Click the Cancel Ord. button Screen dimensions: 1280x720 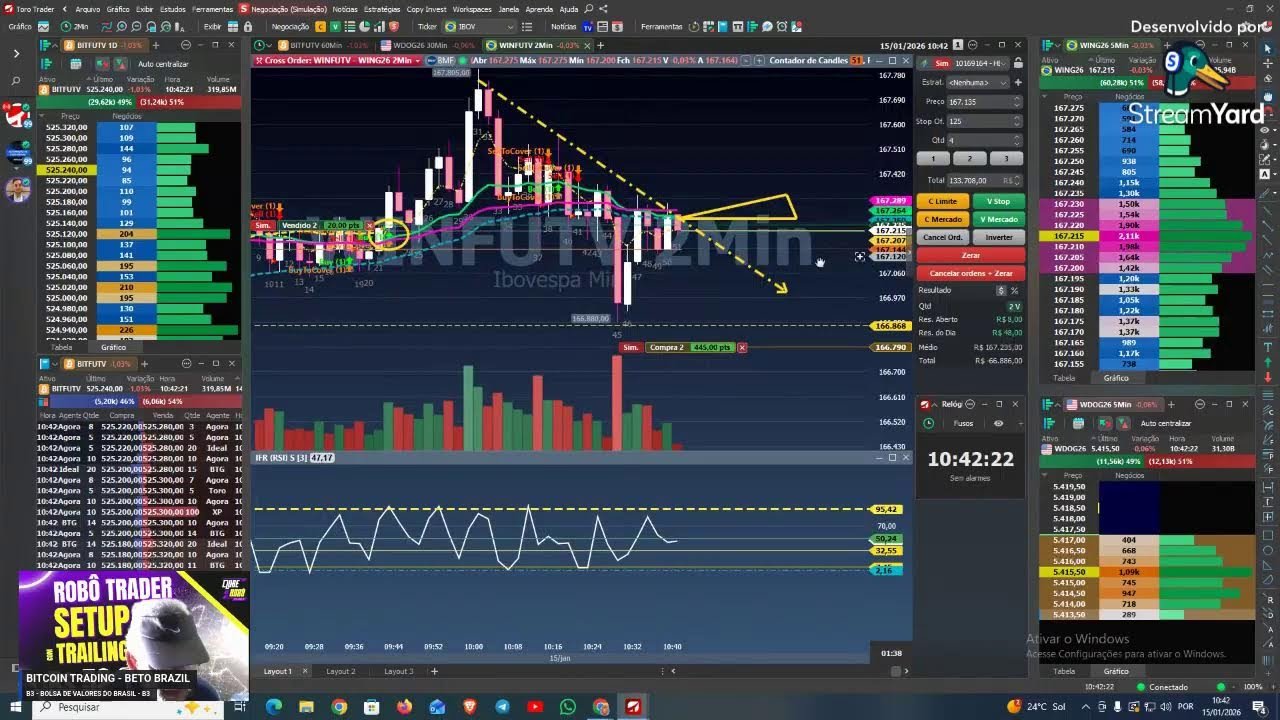[x=943, y=237]
